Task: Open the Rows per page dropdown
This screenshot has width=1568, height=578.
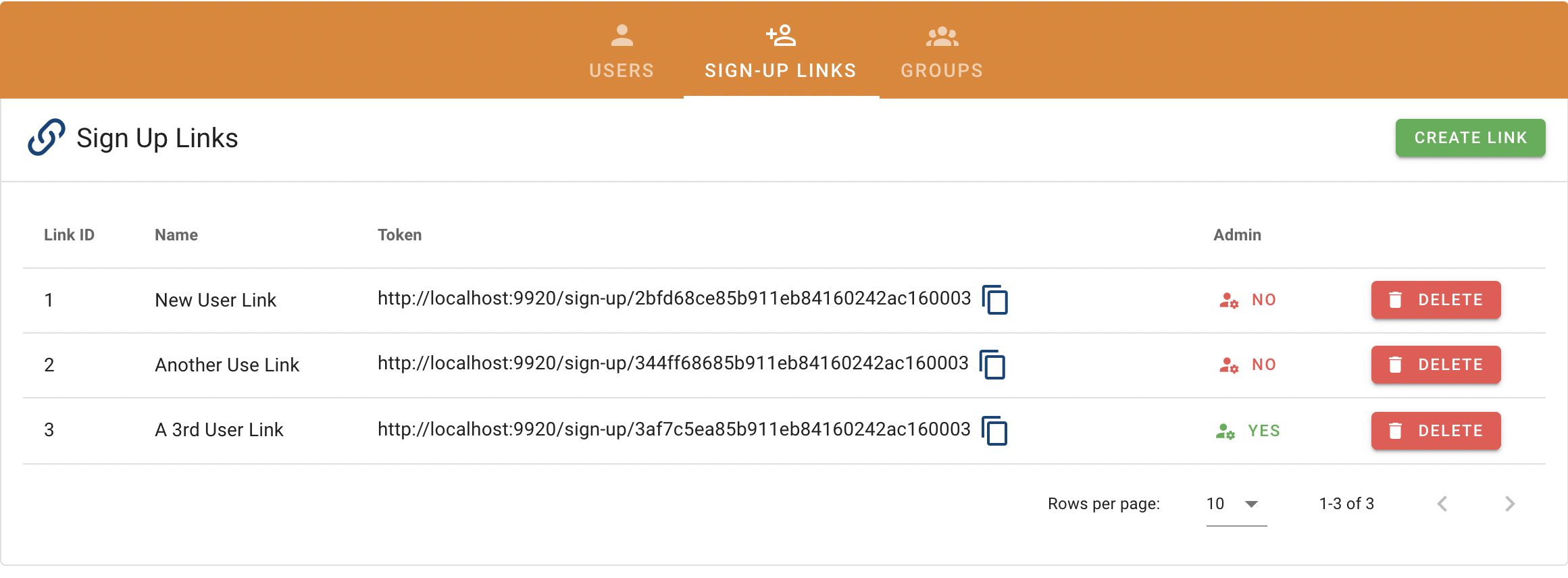Action: (1234, 504)
